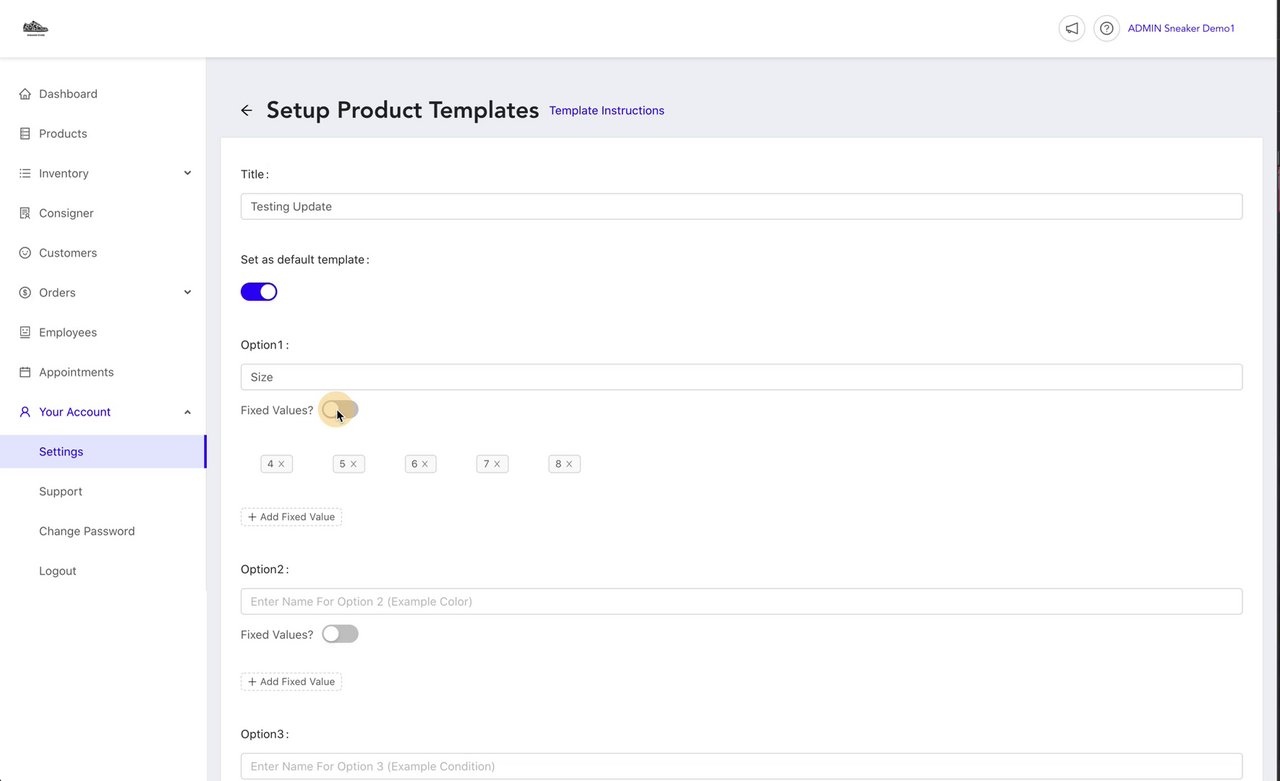Image resolution: width=1280 pixels, height=781 pixels.
Task: Enable Fixed Values for Option2
Action: coord(340,634)
